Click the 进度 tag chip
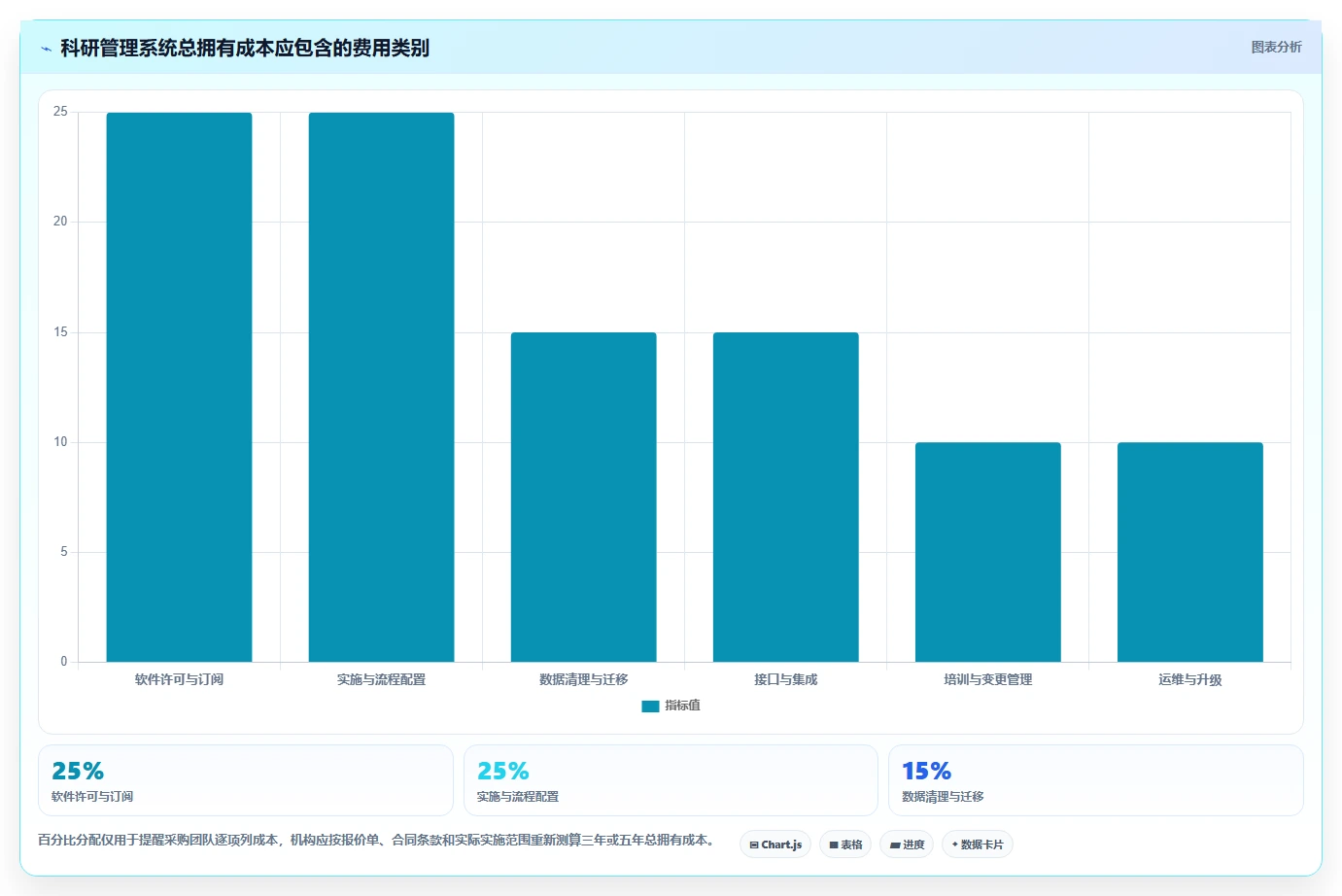The width and height of the screenshot is (1342, 896). (907, 844)
